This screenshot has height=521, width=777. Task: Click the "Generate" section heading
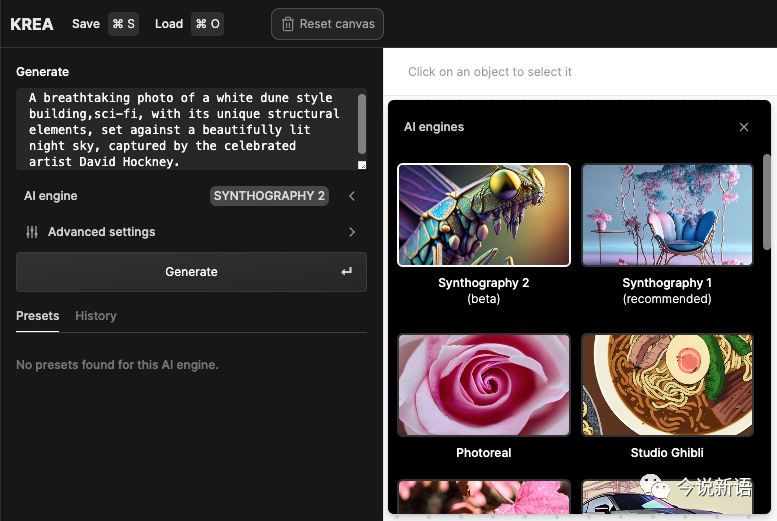pos(43,72)
